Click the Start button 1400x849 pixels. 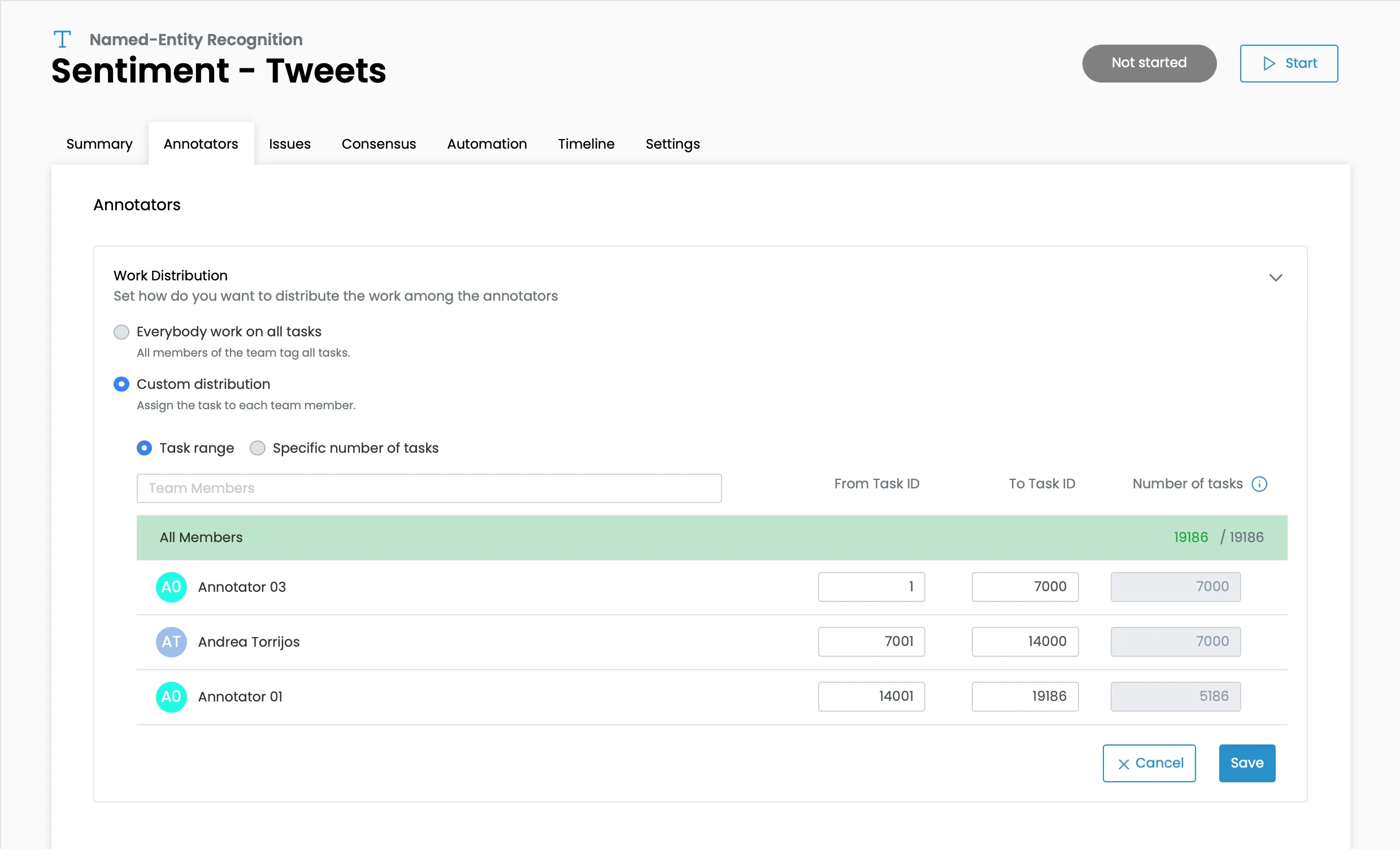[x=1289, y=63]
